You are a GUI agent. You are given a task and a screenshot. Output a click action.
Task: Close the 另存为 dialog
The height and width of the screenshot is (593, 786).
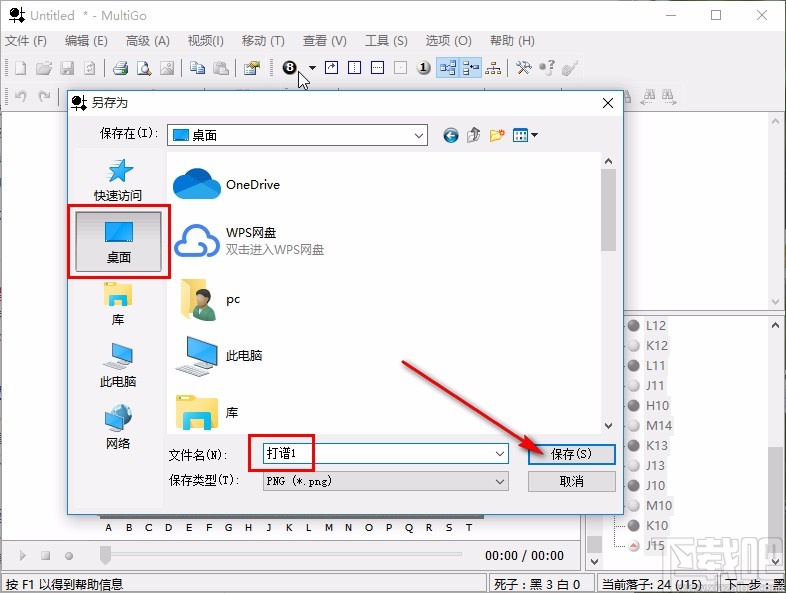(x=608, y=103)
